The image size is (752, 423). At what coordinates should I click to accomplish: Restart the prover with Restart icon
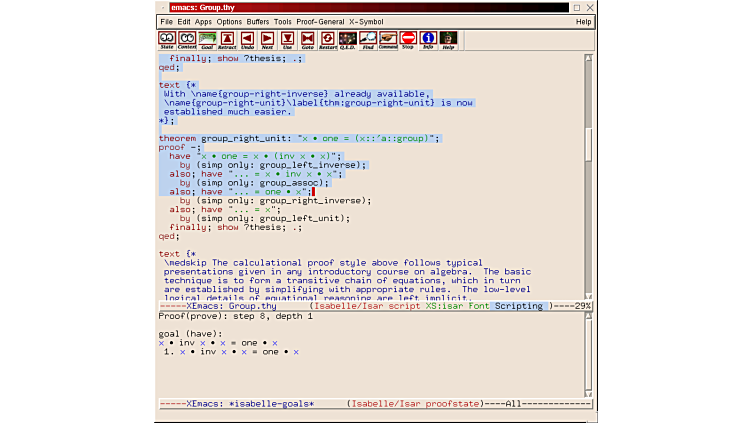[x=327, y=39]
